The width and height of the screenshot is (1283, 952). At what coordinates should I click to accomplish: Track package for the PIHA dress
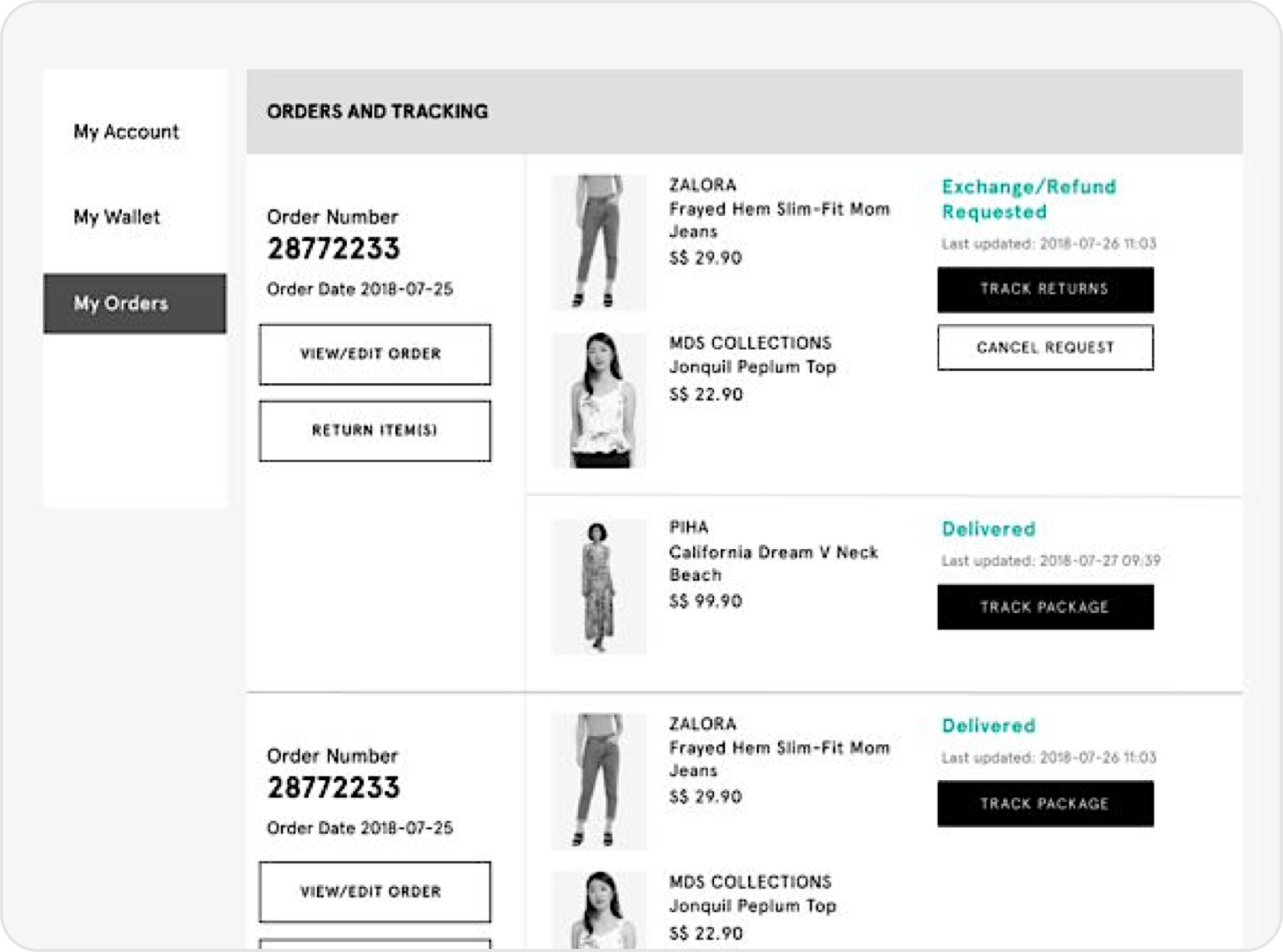point(1045,607)
